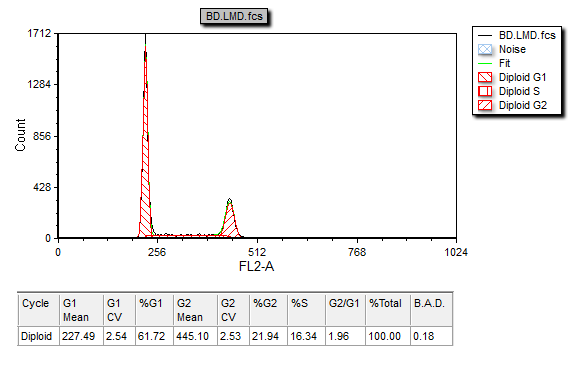Click the BD.LMD.fcs title button
Viewport: 579px width, 377px height.
[234, 16]
